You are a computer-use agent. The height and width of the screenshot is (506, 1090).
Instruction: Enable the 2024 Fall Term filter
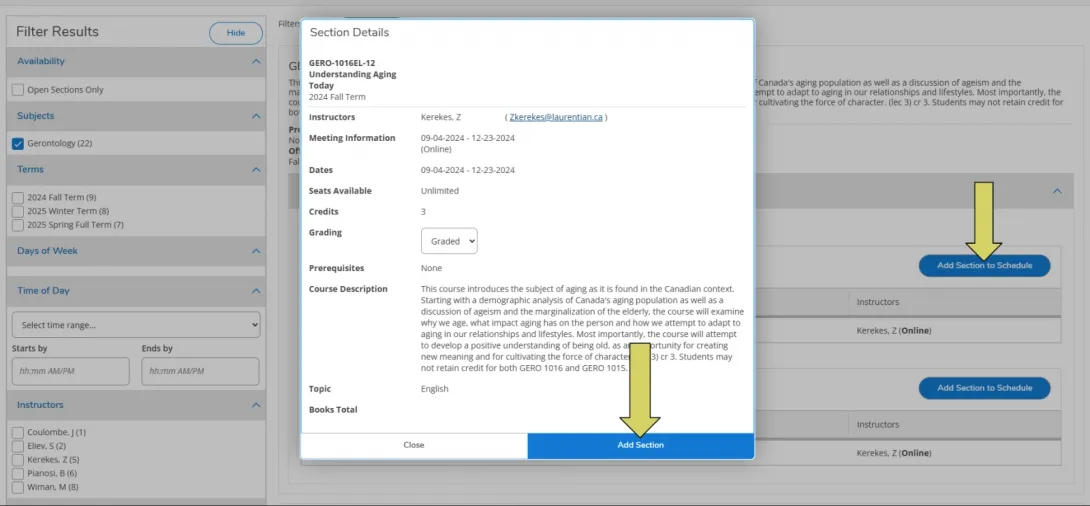click(x=18, y=198)
